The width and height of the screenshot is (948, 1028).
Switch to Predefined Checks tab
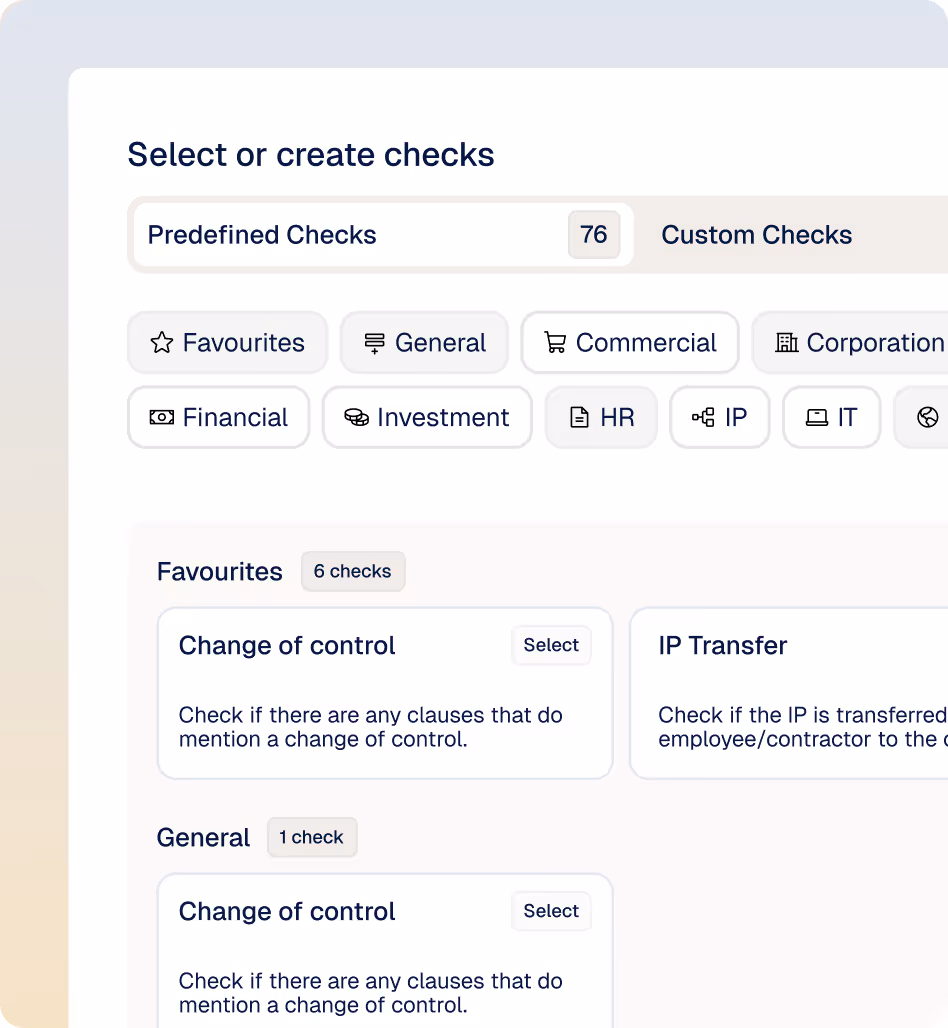262,235
